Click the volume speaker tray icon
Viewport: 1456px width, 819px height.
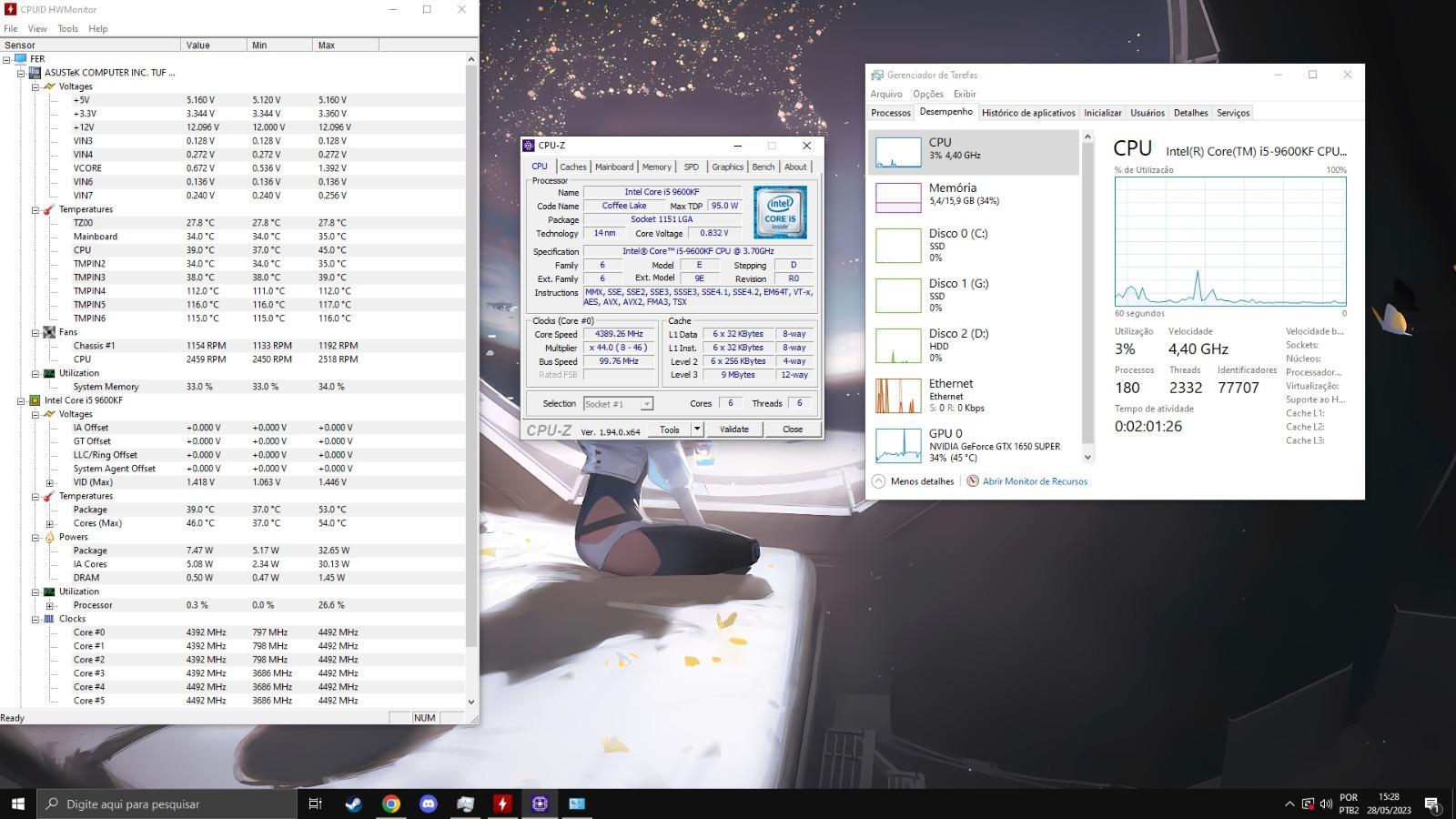pyautogui.click(x=1326, y=804)
